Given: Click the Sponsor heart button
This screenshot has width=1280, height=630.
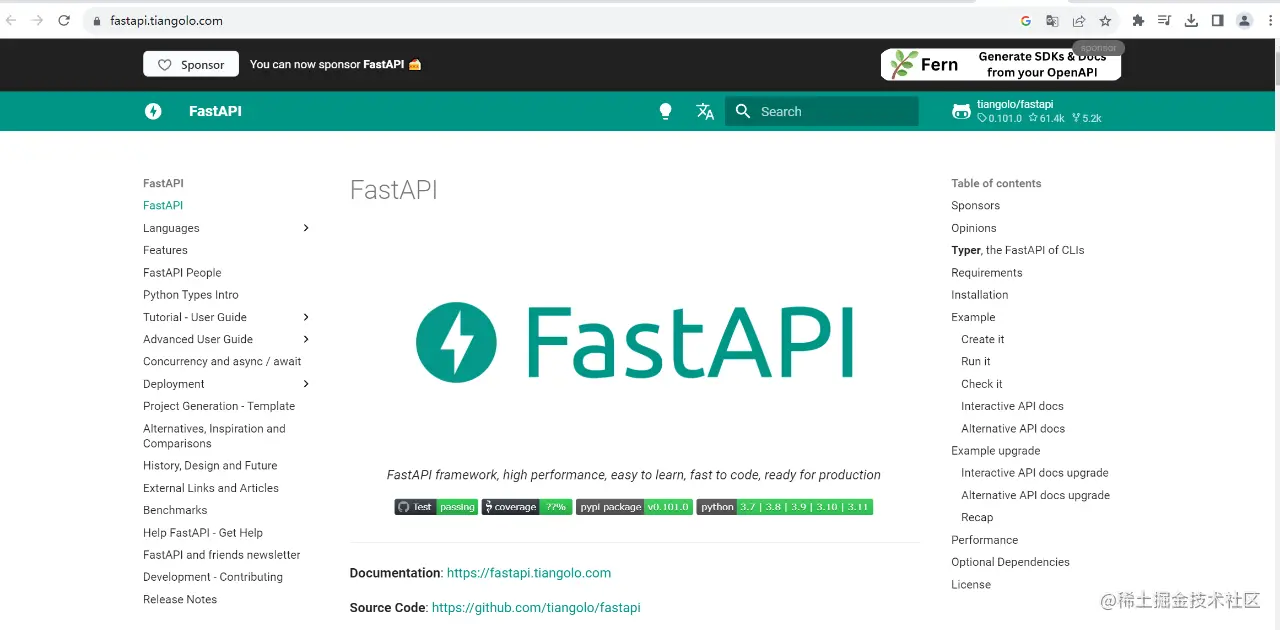Looking at the screenshot, I should pos(191,64).
